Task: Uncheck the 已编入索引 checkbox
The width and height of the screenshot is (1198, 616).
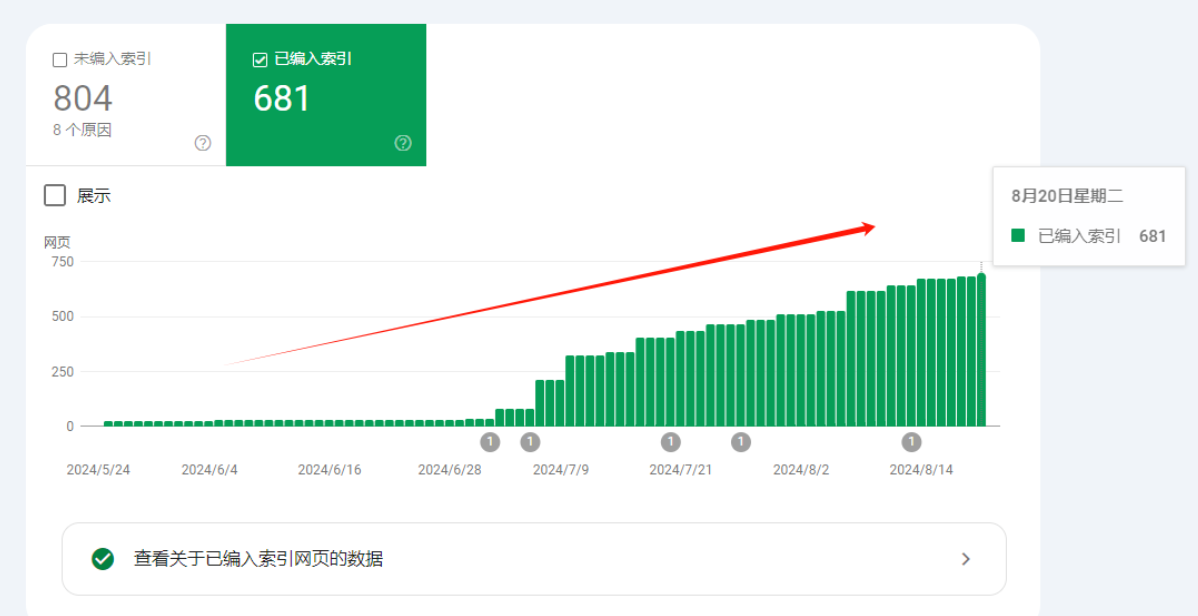Action: click(x=260, y=60)
